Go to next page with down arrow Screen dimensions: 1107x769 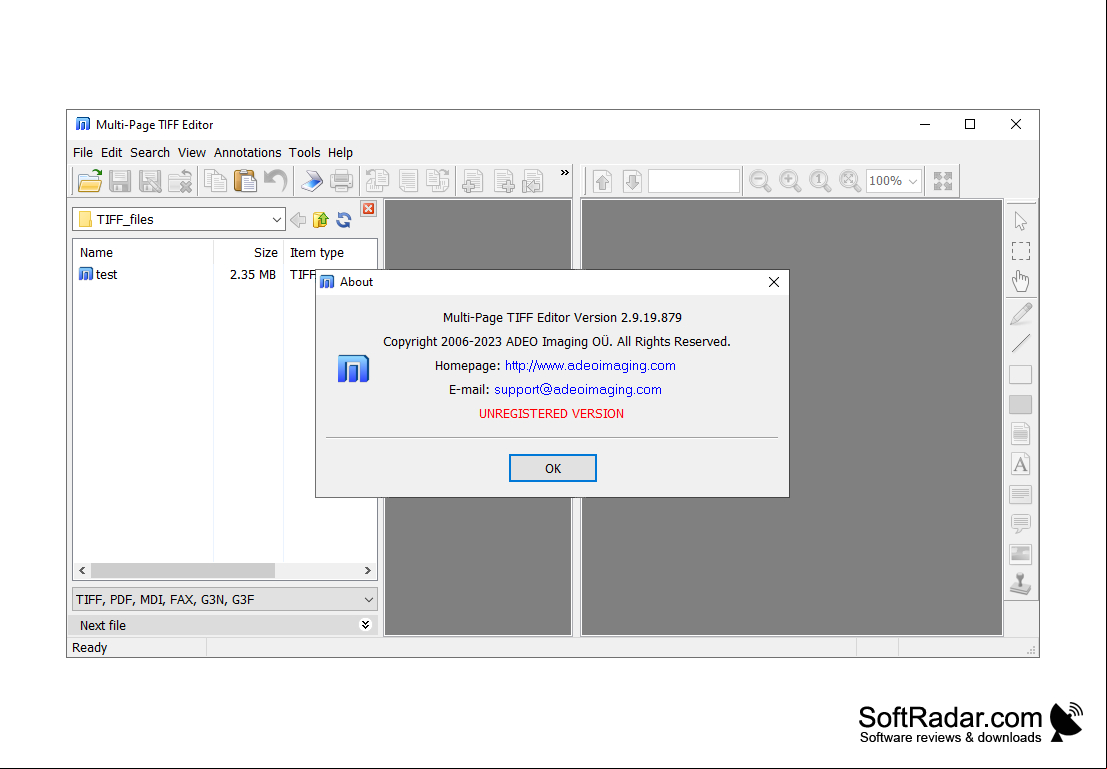633,181
